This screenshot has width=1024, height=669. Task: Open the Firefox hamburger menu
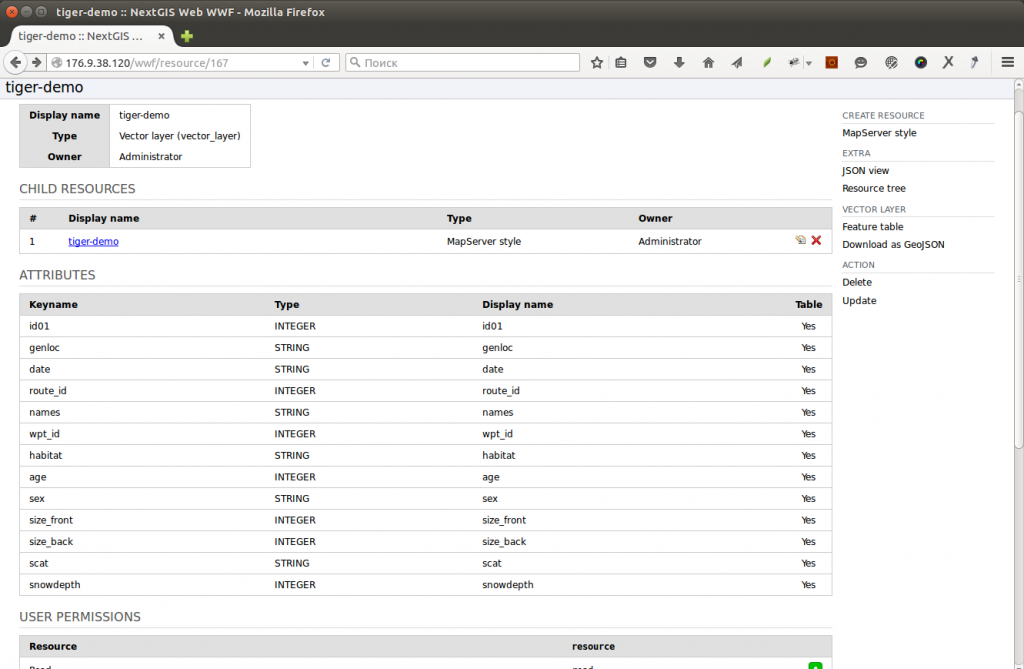click(x=1007, y=62)
